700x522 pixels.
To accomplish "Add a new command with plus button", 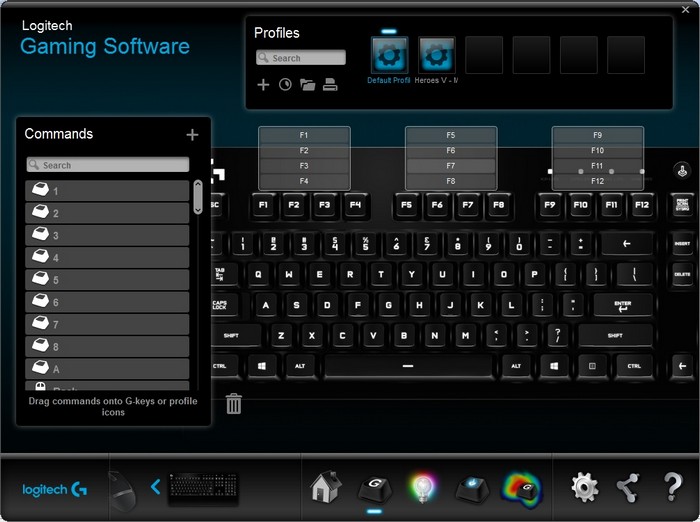I will pos(192,135).
